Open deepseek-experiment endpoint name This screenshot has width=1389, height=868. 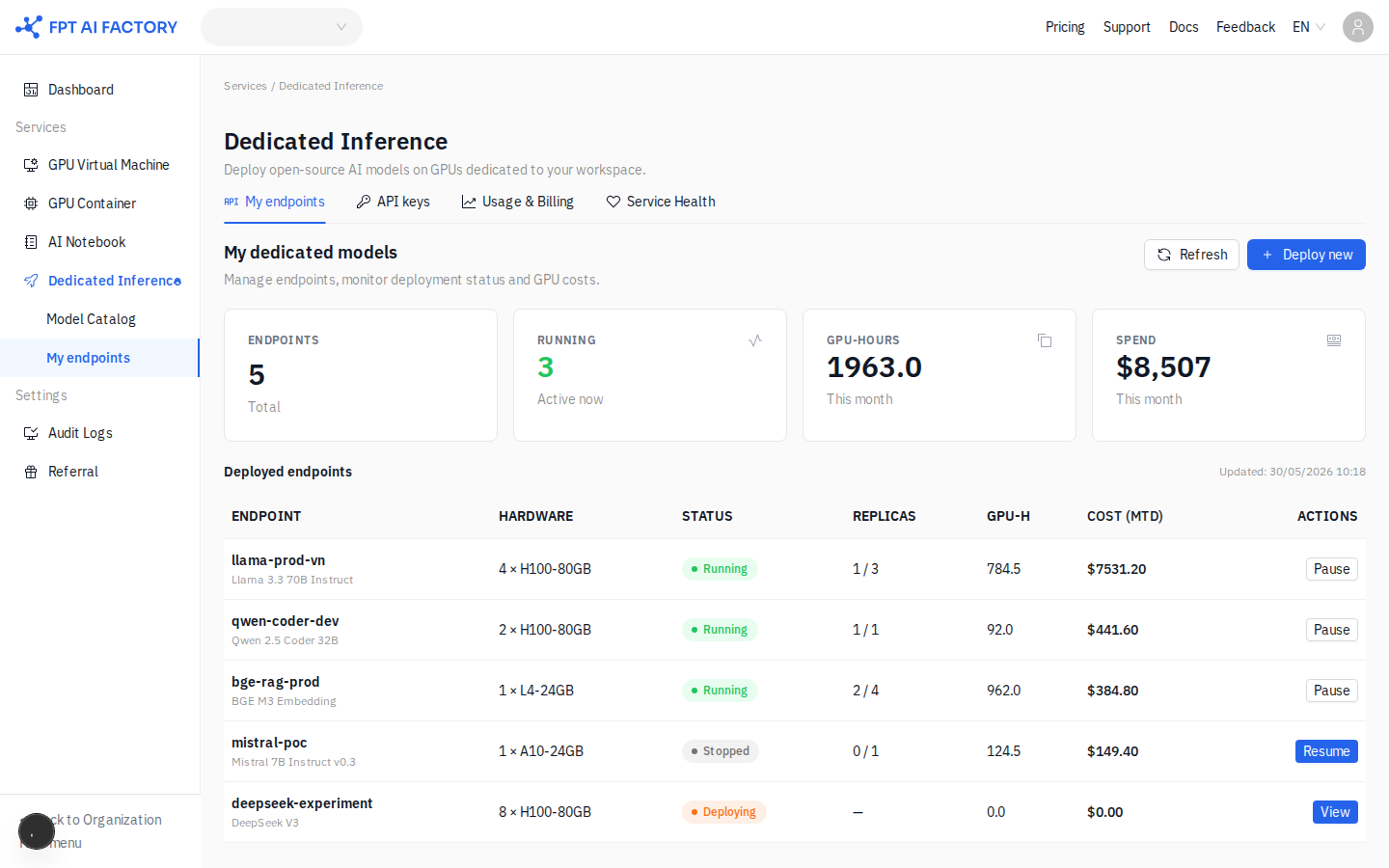click(x=302, y=803)
